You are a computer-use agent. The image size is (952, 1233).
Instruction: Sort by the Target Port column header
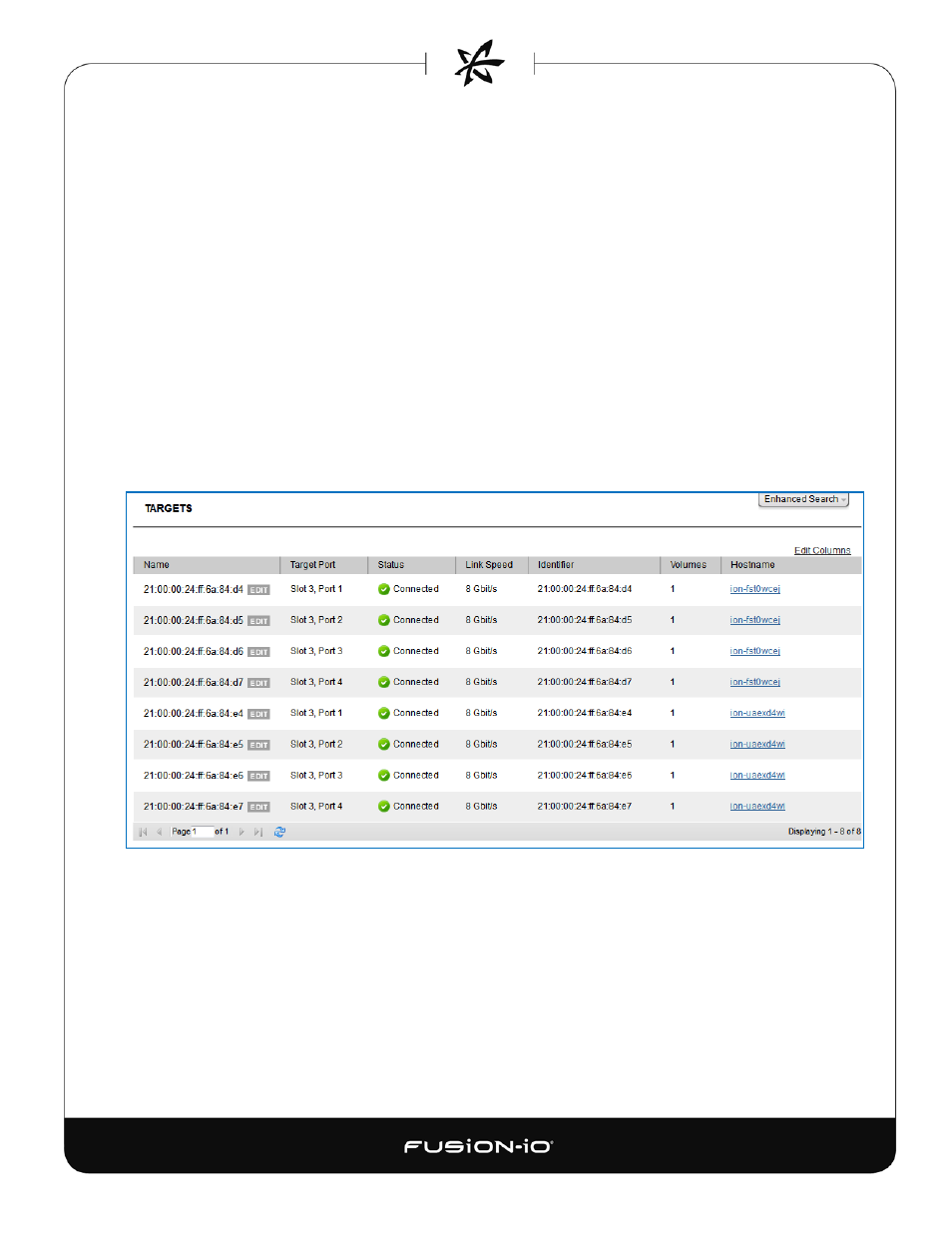click(323, 565)
